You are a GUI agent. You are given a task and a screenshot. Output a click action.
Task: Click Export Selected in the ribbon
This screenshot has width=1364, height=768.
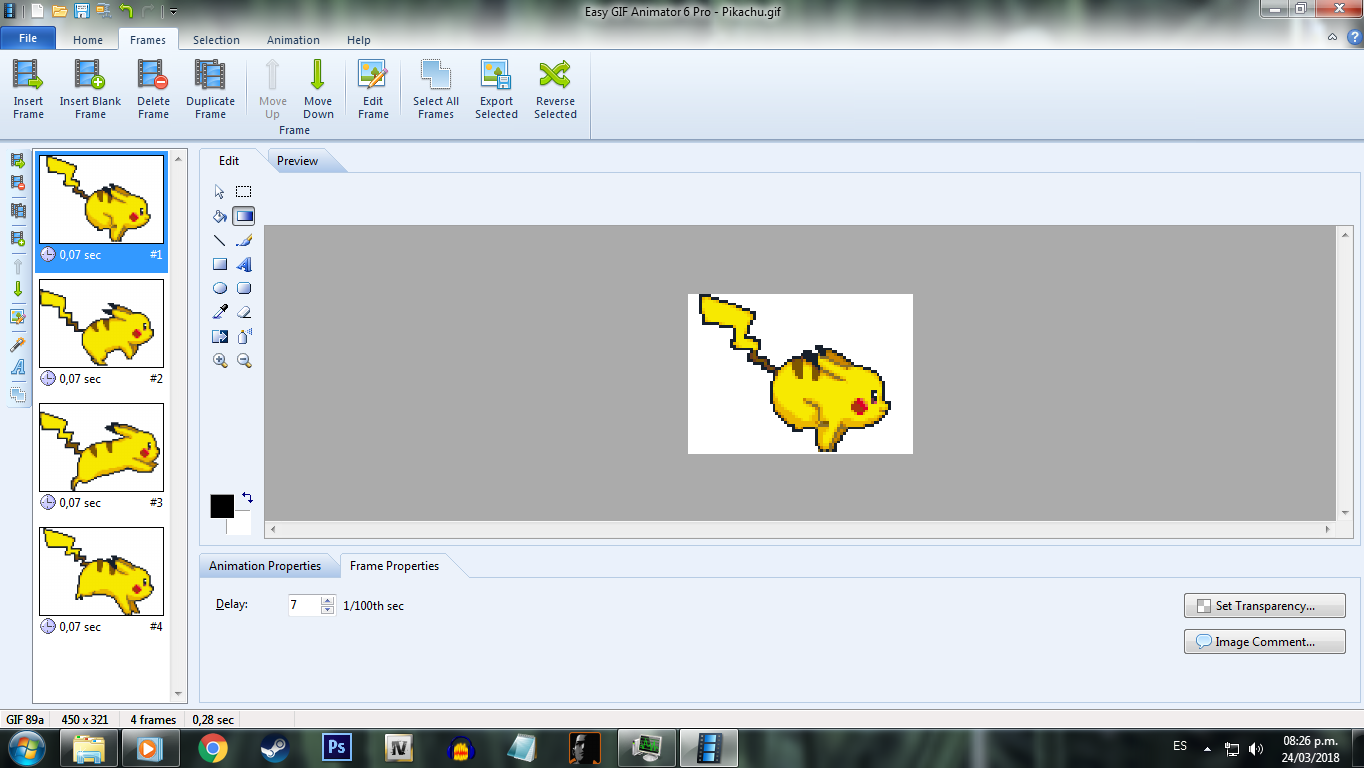coord(496,90)
